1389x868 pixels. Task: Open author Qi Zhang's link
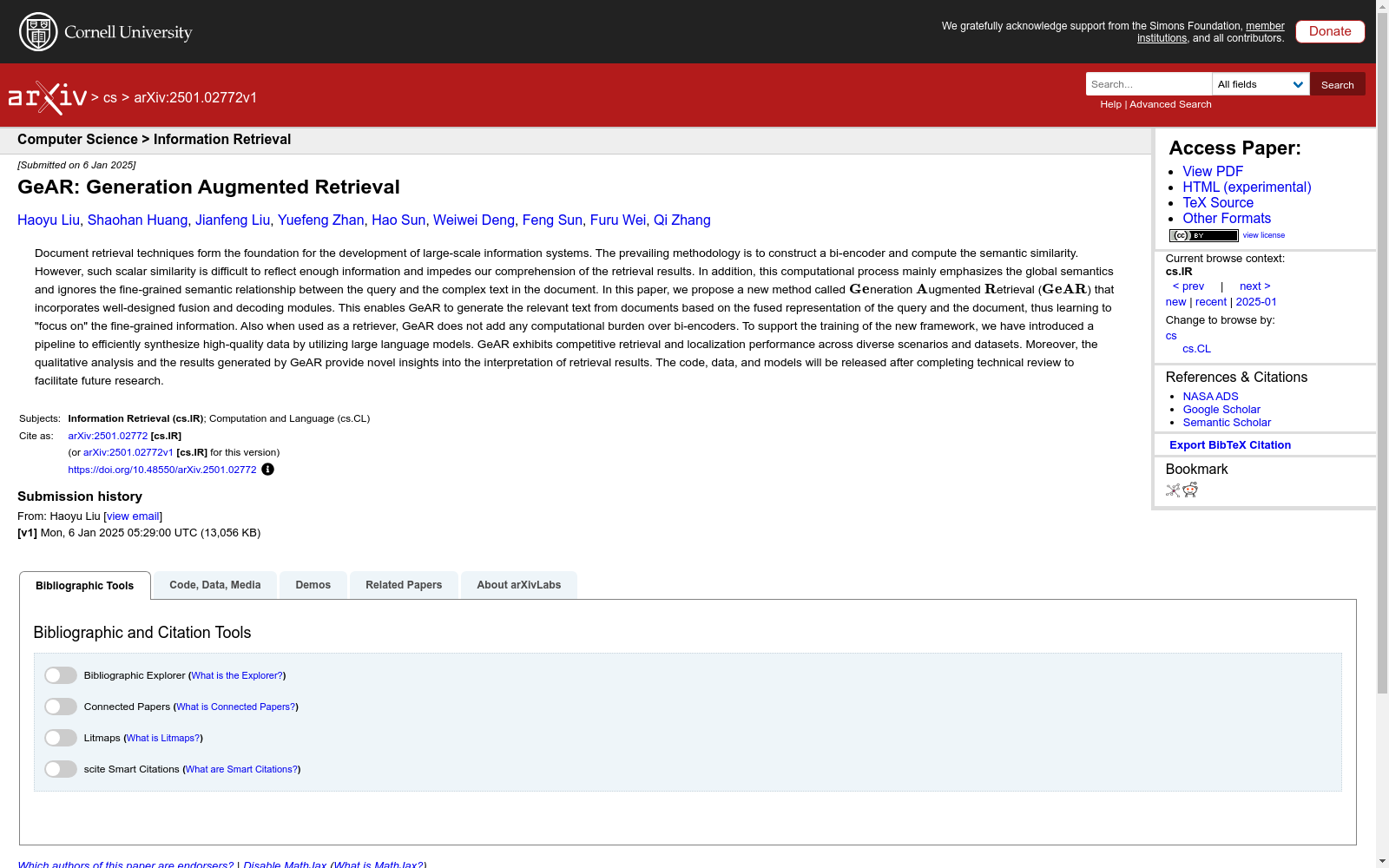682,220
